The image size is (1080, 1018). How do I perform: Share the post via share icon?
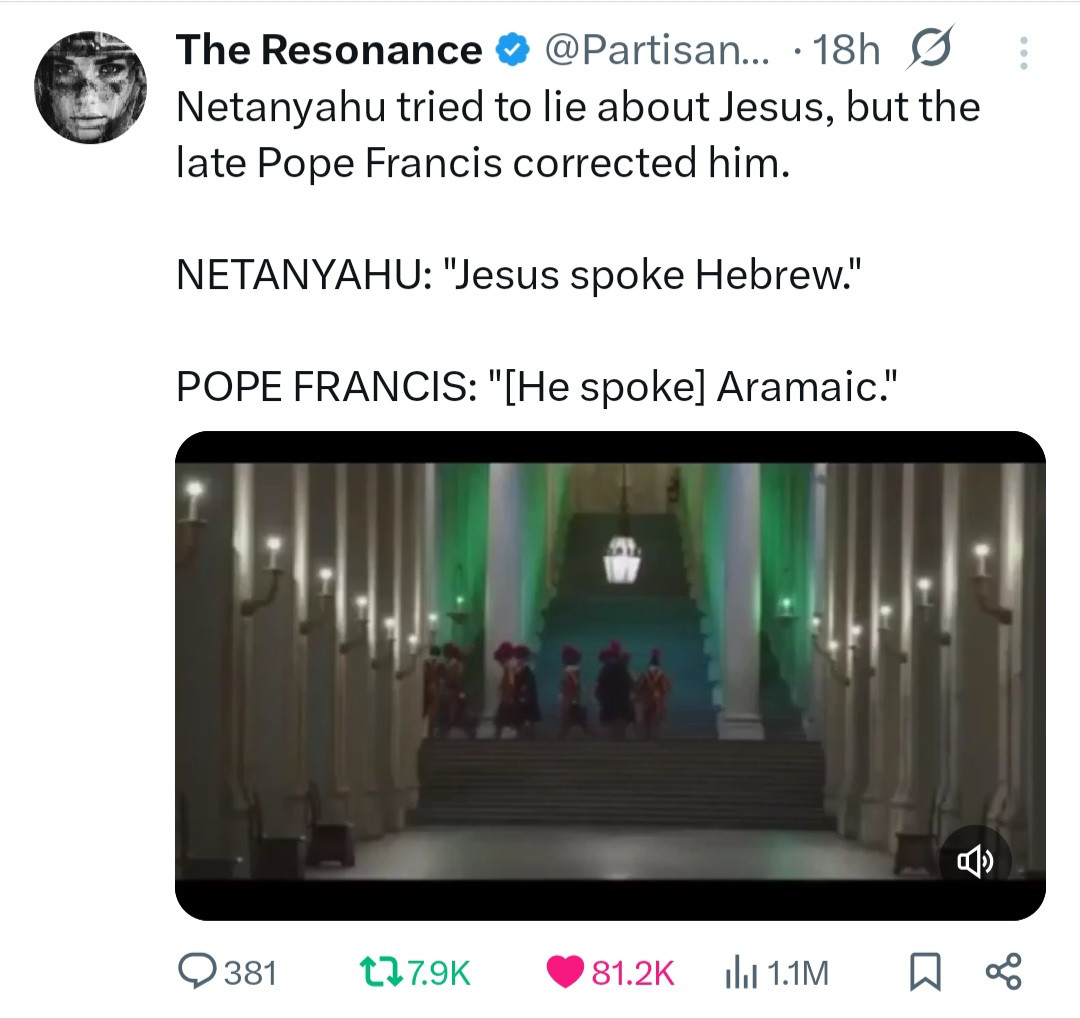1003,971
